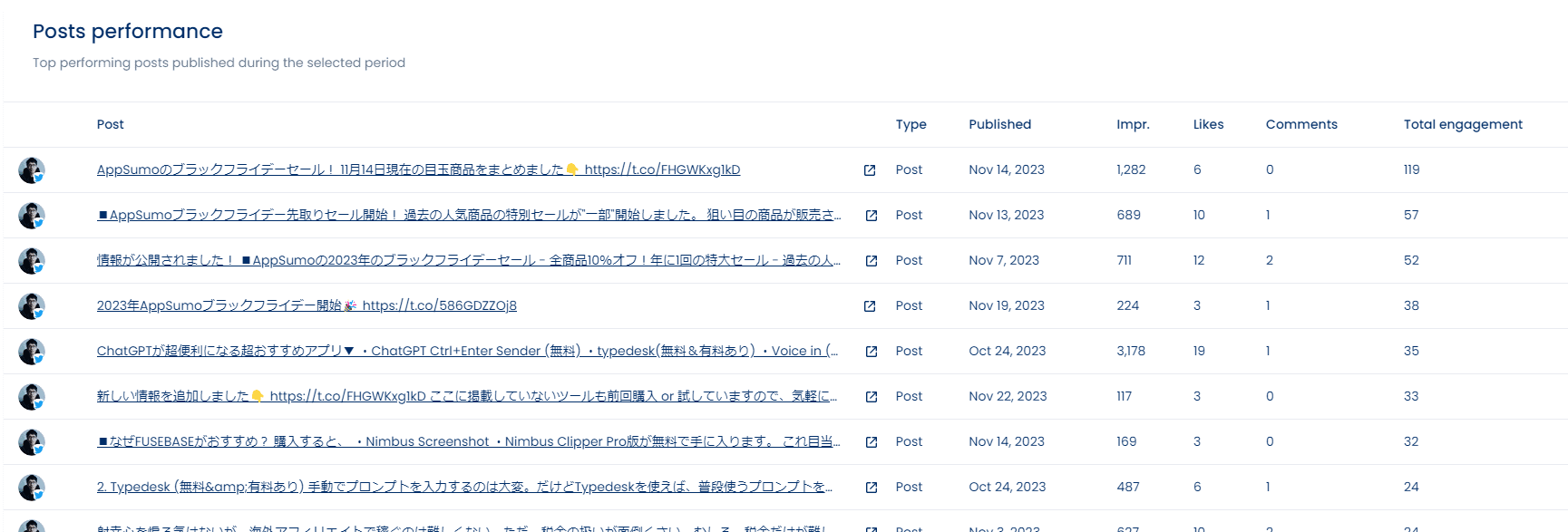Open external link icon for Nov 13 post
Screen dimensions: 1568x532
pyautogui.click(x=872, y=216)
